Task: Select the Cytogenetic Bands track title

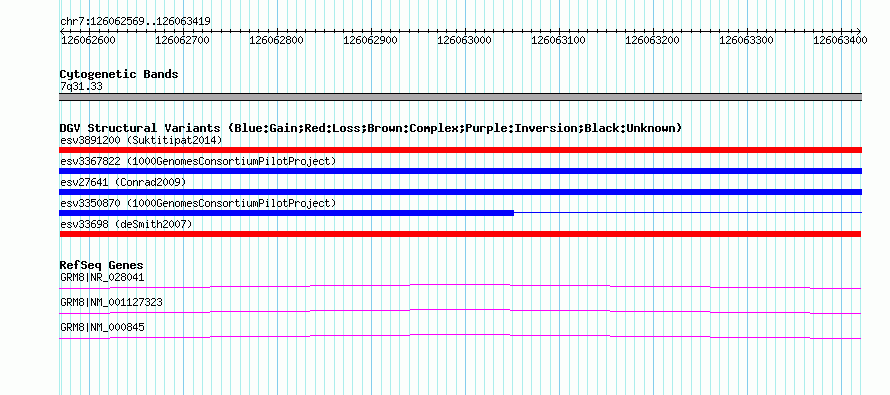Action: [x=119, y=74]
